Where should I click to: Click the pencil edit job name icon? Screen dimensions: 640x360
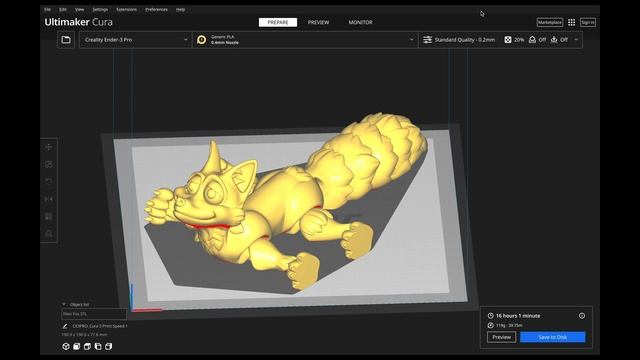pos(65,326)
